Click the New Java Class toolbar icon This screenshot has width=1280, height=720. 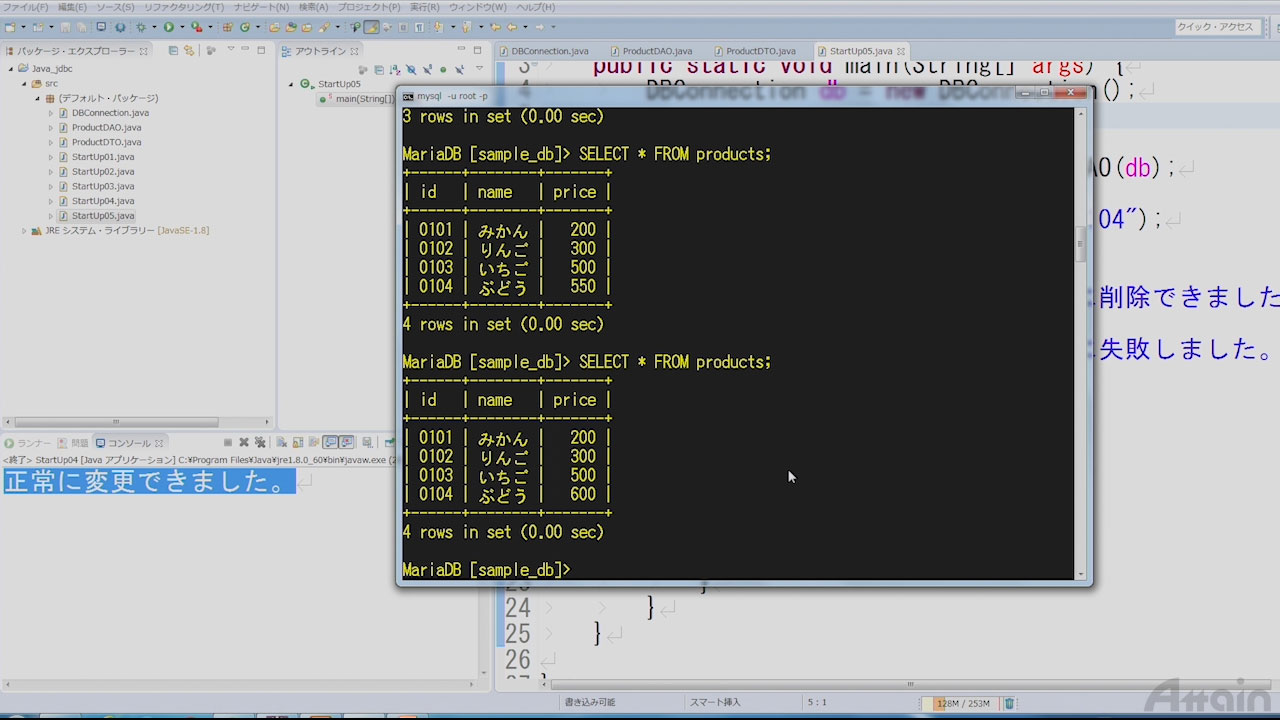(245, 27)
